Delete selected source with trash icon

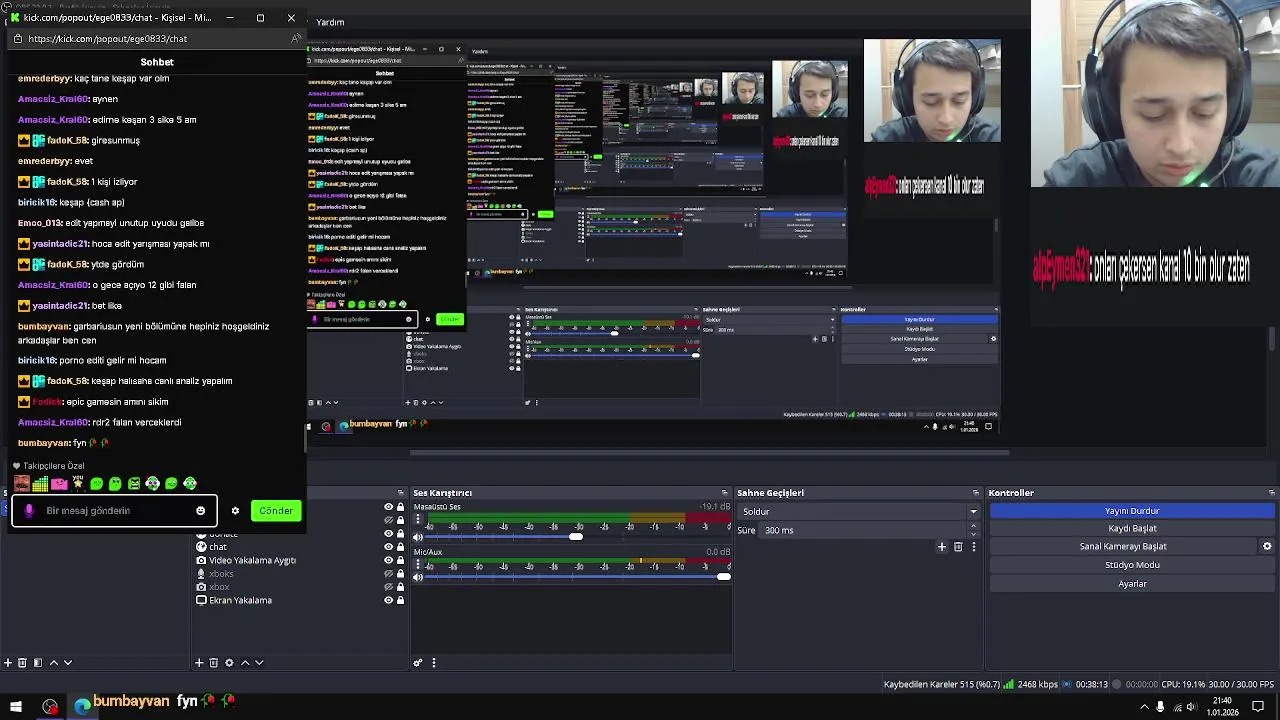pyautogui.click(x=213, y=662)
